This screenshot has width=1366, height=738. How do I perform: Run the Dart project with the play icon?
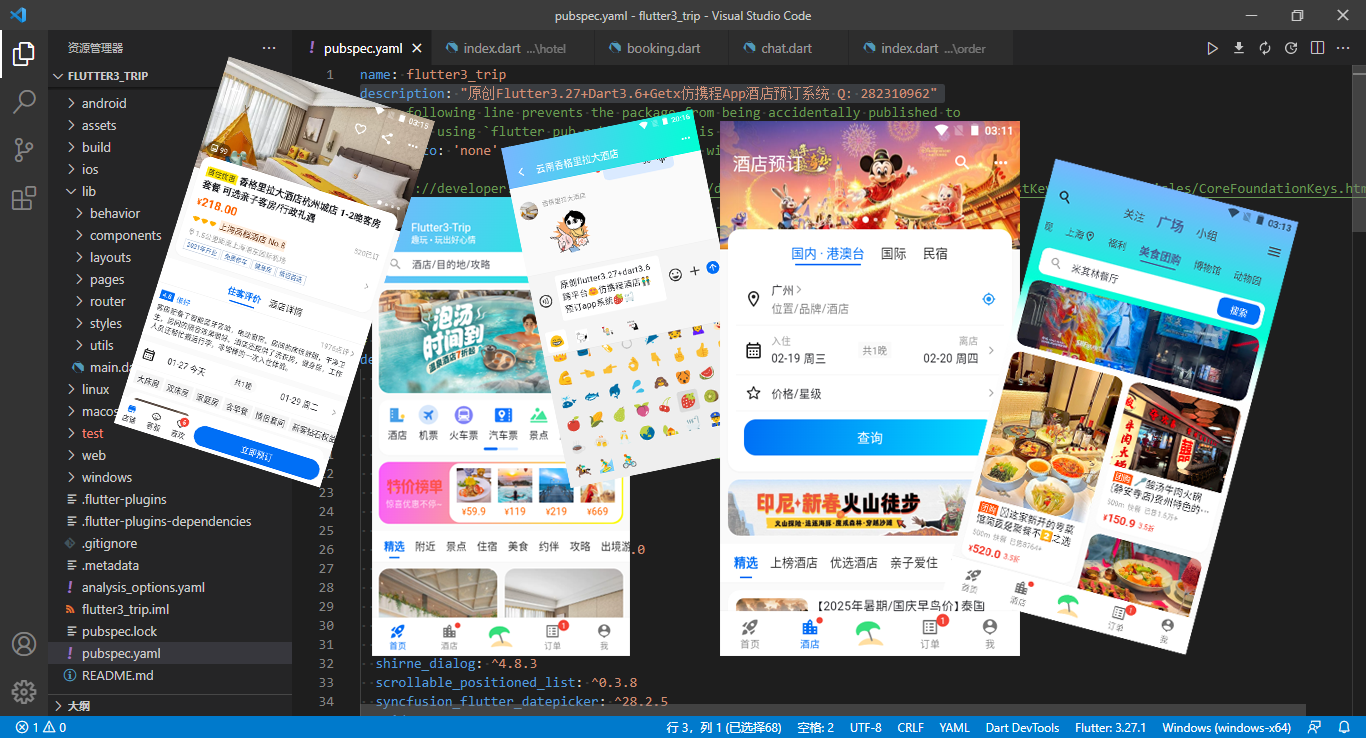coord(1212,47)
